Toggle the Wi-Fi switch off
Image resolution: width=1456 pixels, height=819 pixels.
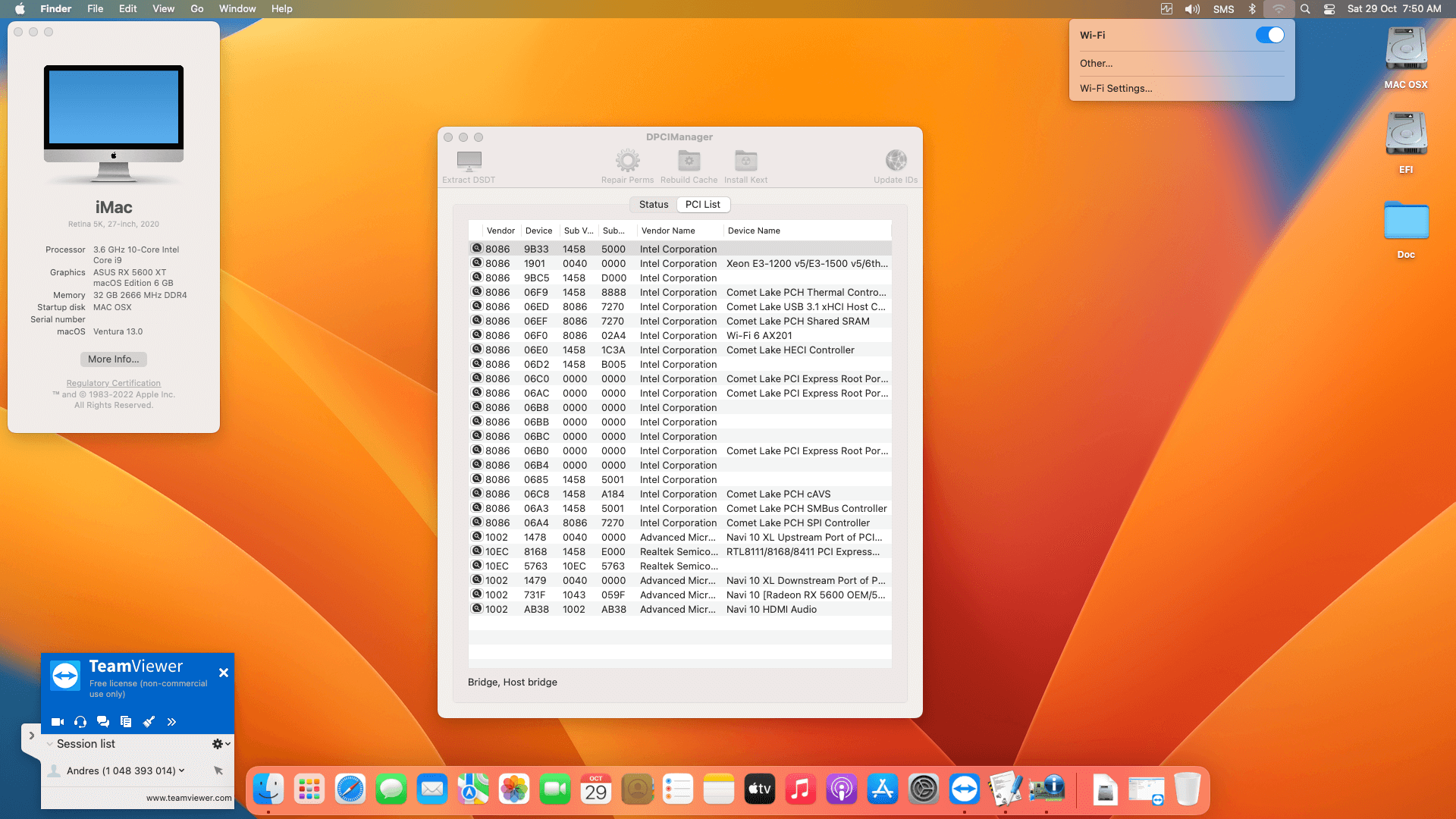(x=1269, y=35)
